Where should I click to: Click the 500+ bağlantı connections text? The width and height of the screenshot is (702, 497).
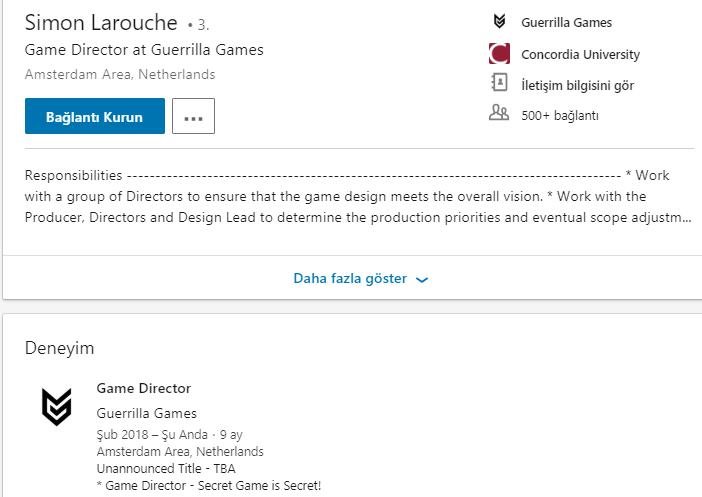point(560,116)
